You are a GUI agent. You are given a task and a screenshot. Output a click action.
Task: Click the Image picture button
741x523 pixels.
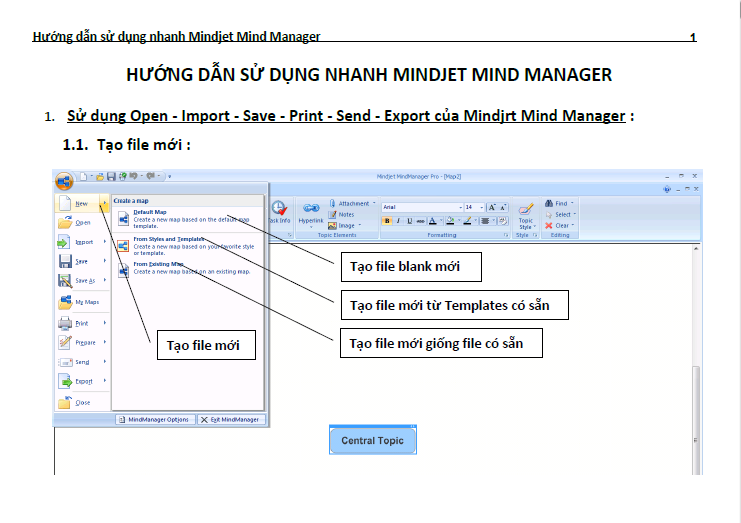pyautogui.click(x=345, y=225)
